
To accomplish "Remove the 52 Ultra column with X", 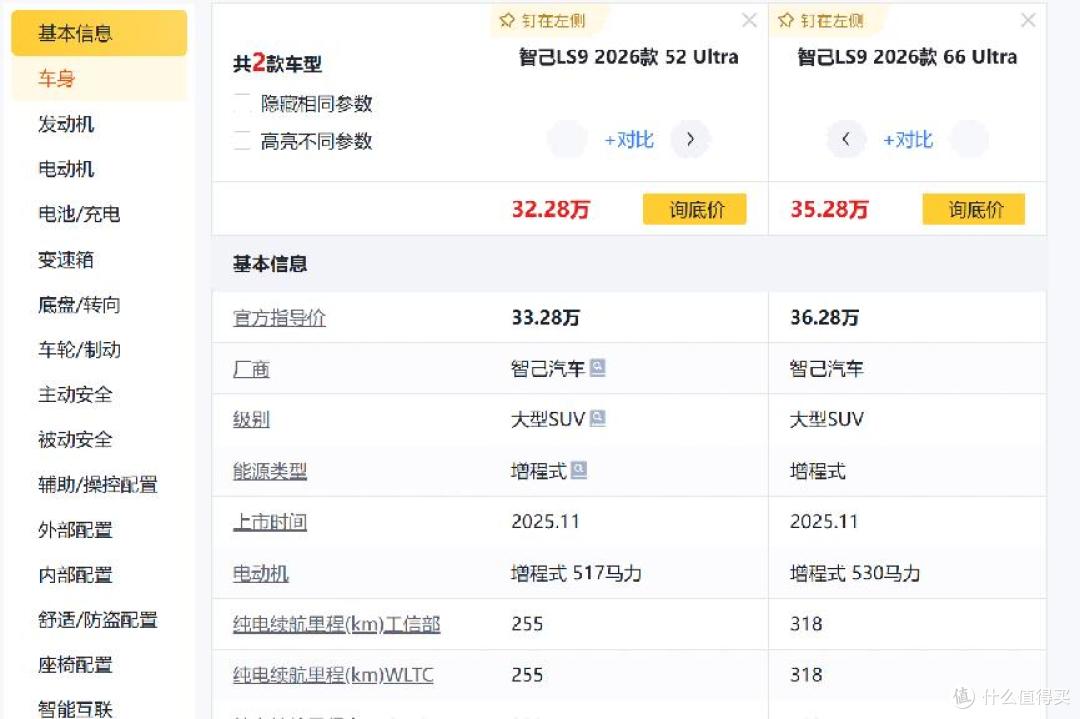I will click(x=749, y=21).
